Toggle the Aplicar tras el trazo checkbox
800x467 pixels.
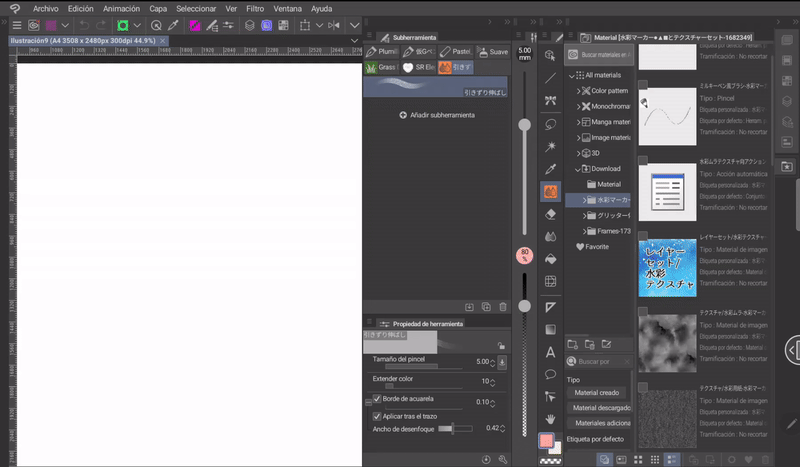pyautogui.click(x=377, y=416)
